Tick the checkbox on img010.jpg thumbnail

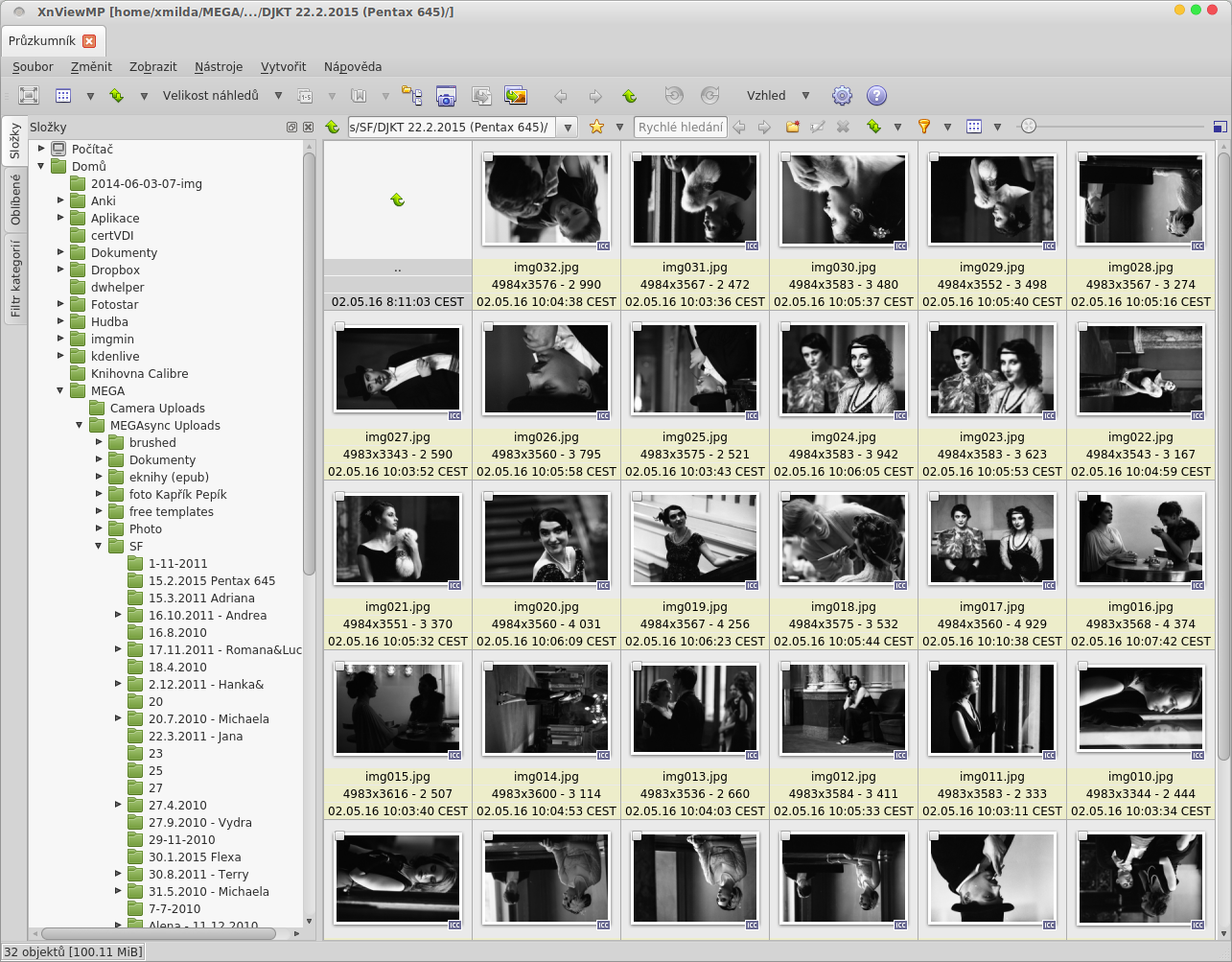tap(1082, 667)
